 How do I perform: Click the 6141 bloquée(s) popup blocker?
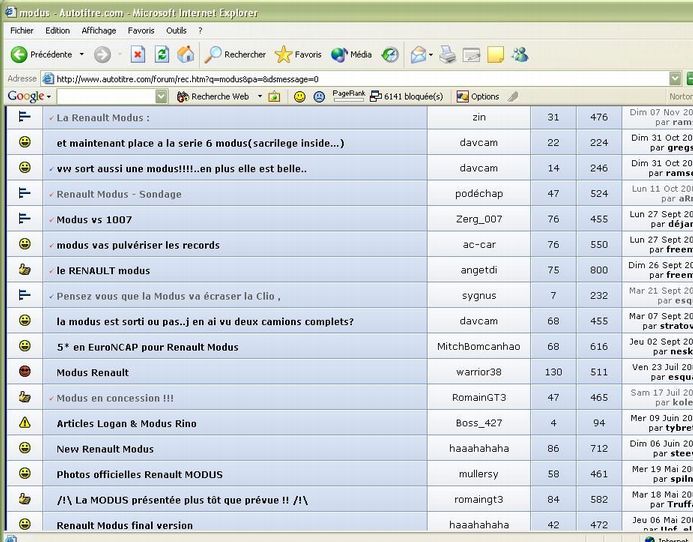coord(406,96)
